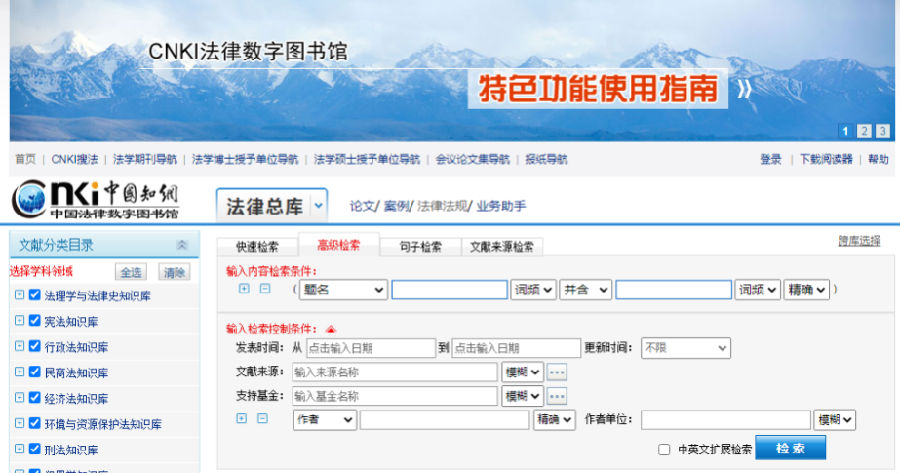900x473 pixels.
Task: Open 作者单位 模糊 dropdown
Action: (x=834, y=420)
